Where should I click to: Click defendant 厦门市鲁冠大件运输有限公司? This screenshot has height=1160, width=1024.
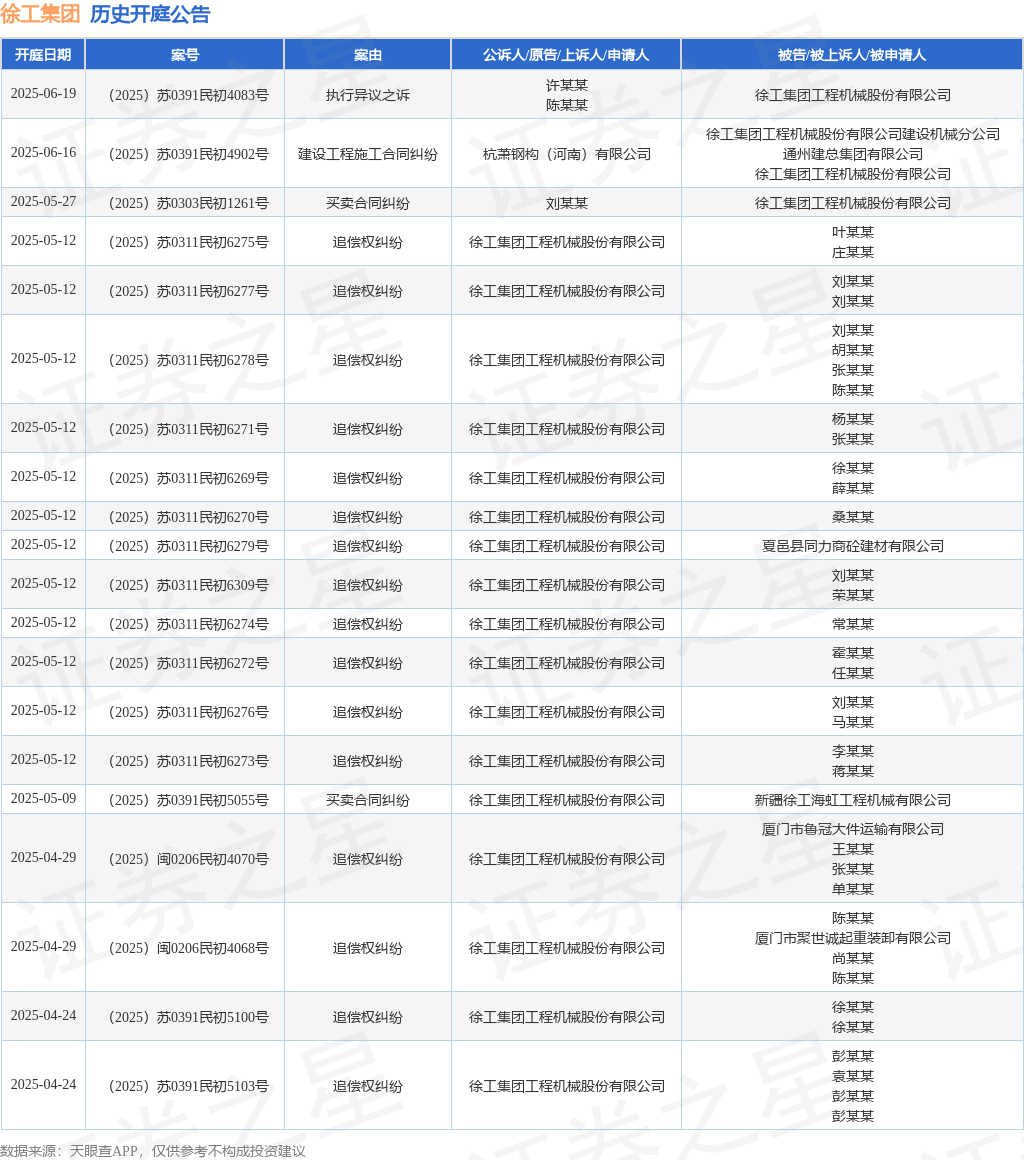click(853, 829)
